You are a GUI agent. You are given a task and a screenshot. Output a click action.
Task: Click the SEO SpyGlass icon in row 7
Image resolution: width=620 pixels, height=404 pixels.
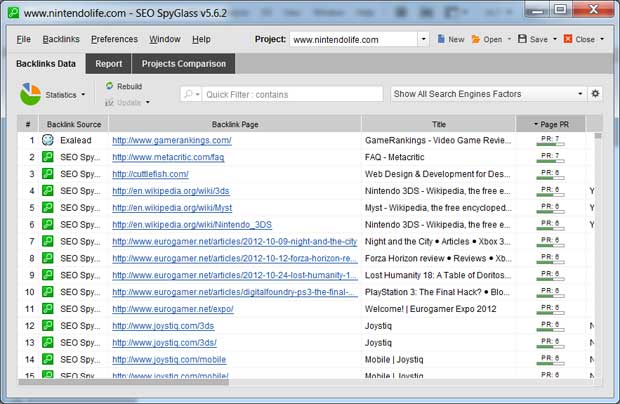pyautogui.click(x=48, y=241)
